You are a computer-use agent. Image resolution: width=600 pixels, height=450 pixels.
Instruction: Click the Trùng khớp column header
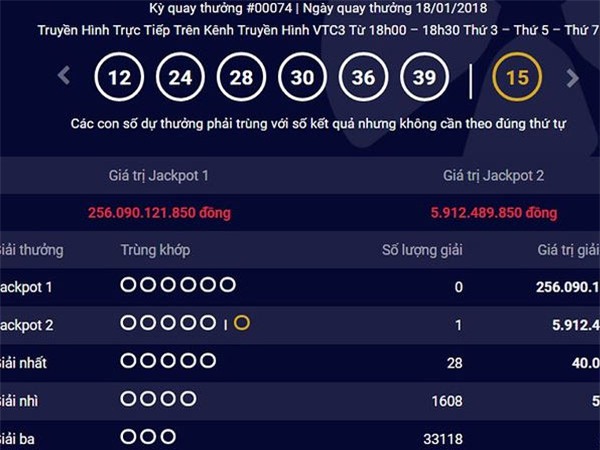pyautogui.click(x=154, y=250)
